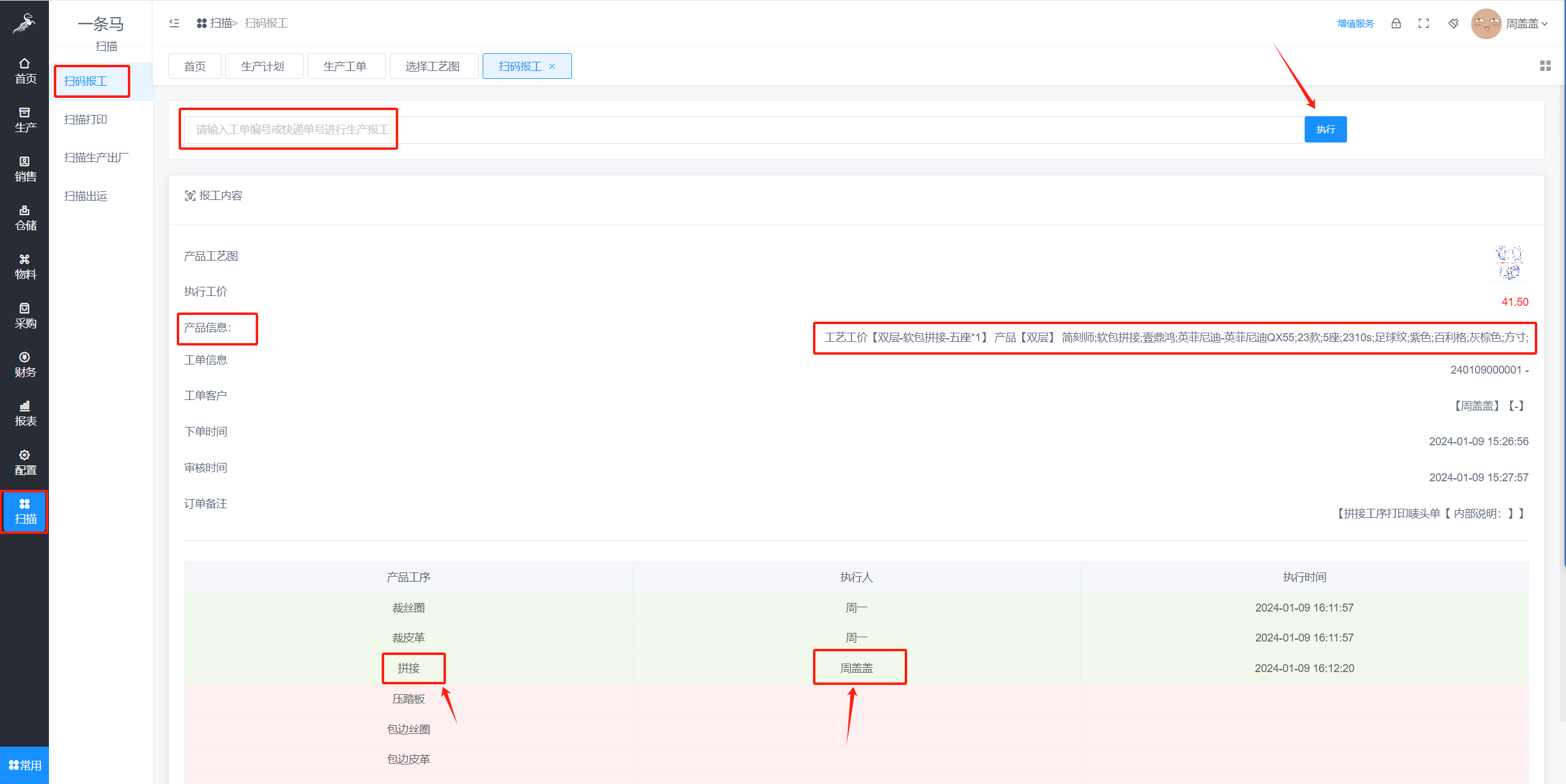Toggle fullscreen mode icon
Screen dimensions: 1566x784
tap(1423, 23)
